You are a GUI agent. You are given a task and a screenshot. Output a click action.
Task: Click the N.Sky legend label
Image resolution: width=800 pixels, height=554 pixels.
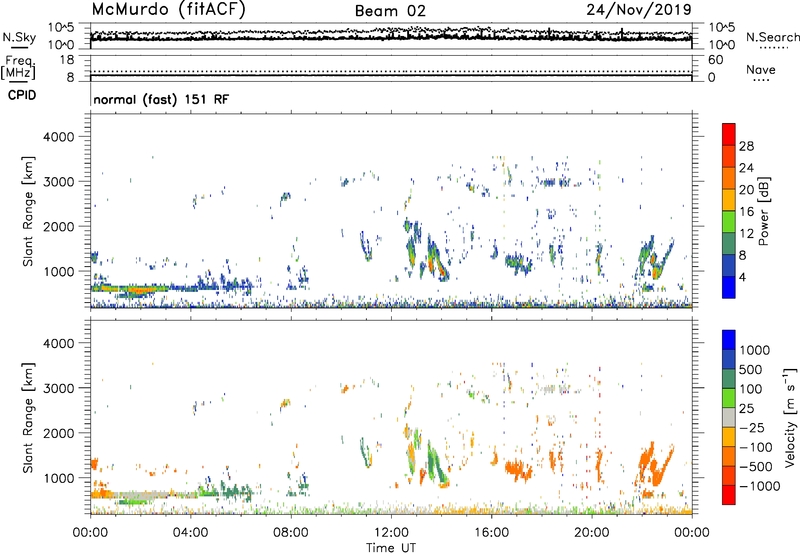[x=19, y=37]
